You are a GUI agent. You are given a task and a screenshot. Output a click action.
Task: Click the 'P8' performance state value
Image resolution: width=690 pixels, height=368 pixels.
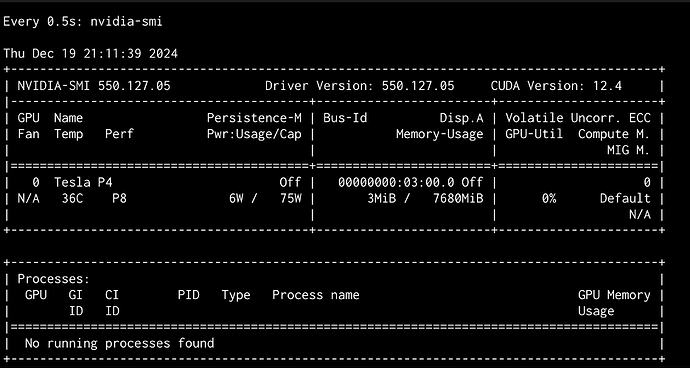point(119,199)
